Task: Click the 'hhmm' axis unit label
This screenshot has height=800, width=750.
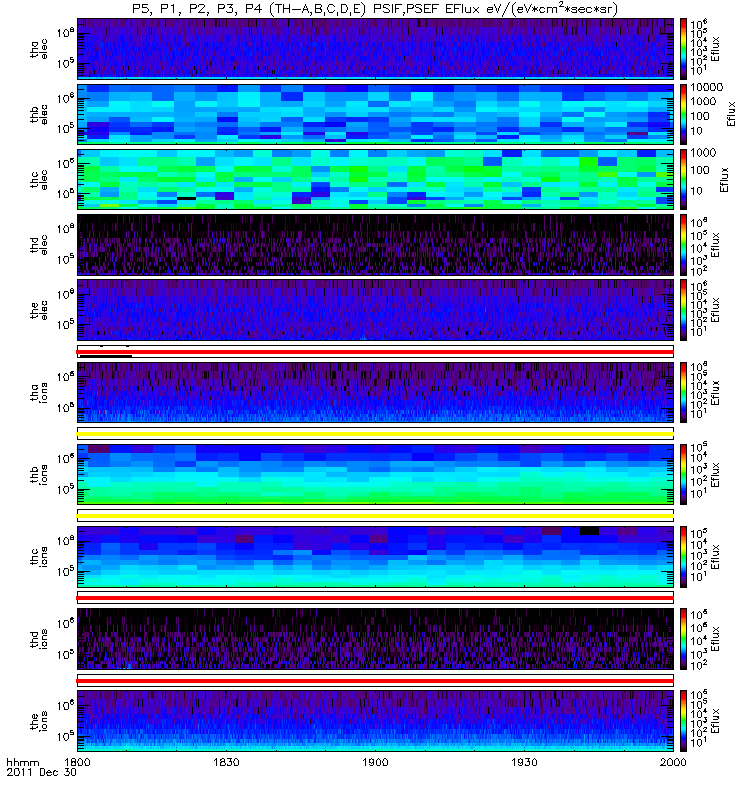Action: click(22, 763)
